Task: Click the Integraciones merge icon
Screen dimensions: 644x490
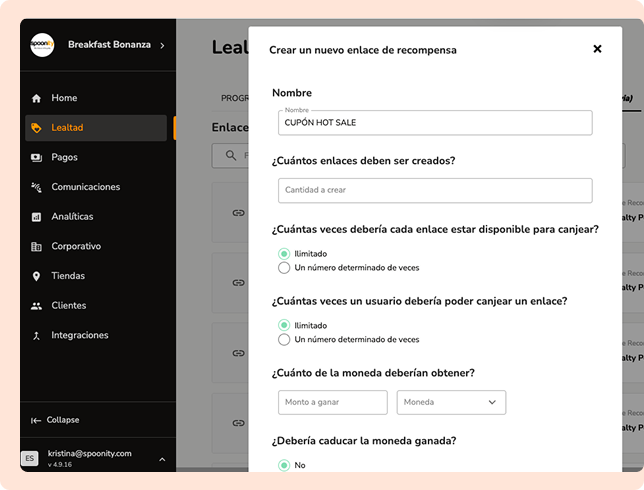Action: tap(36, 336)
